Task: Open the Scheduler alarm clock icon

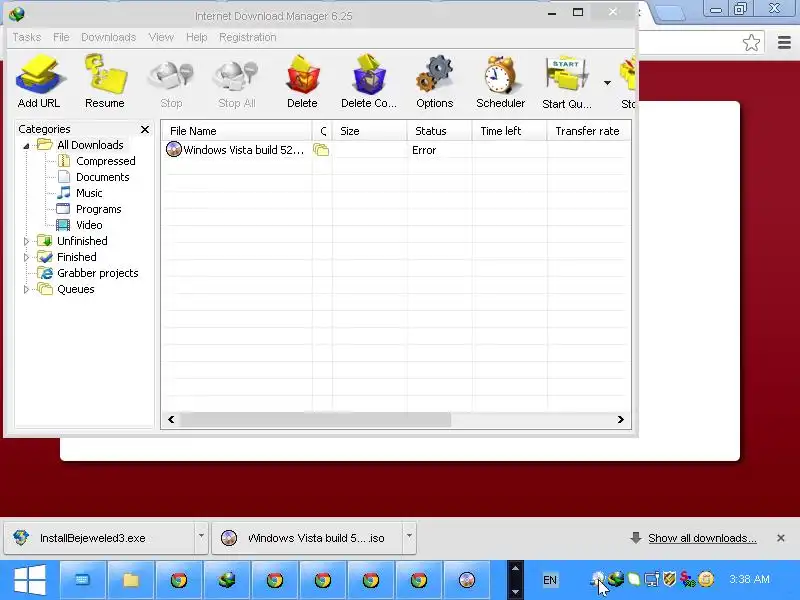Action: tap(500, 82)
